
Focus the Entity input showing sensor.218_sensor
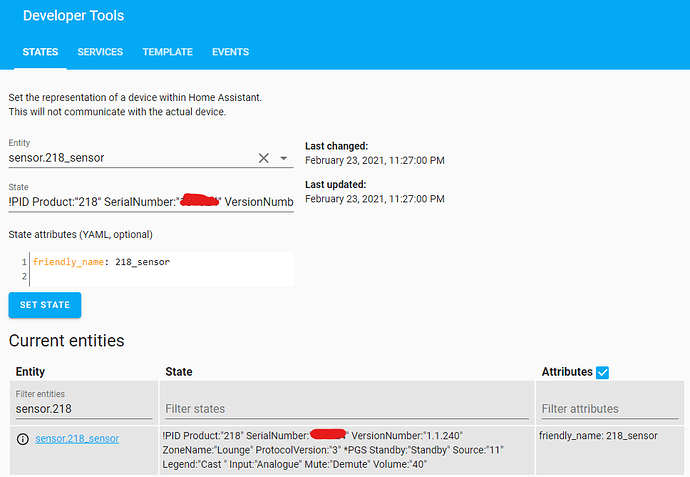tap(132, 158)
